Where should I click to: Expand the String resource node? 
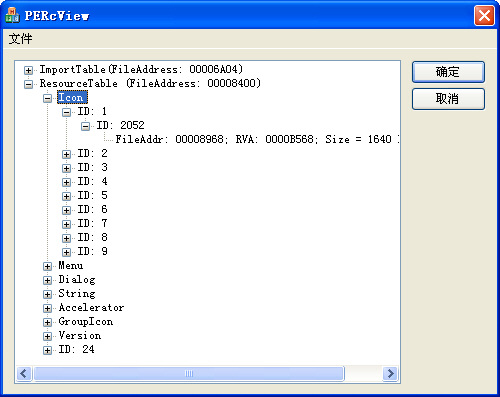click(48, 294)
